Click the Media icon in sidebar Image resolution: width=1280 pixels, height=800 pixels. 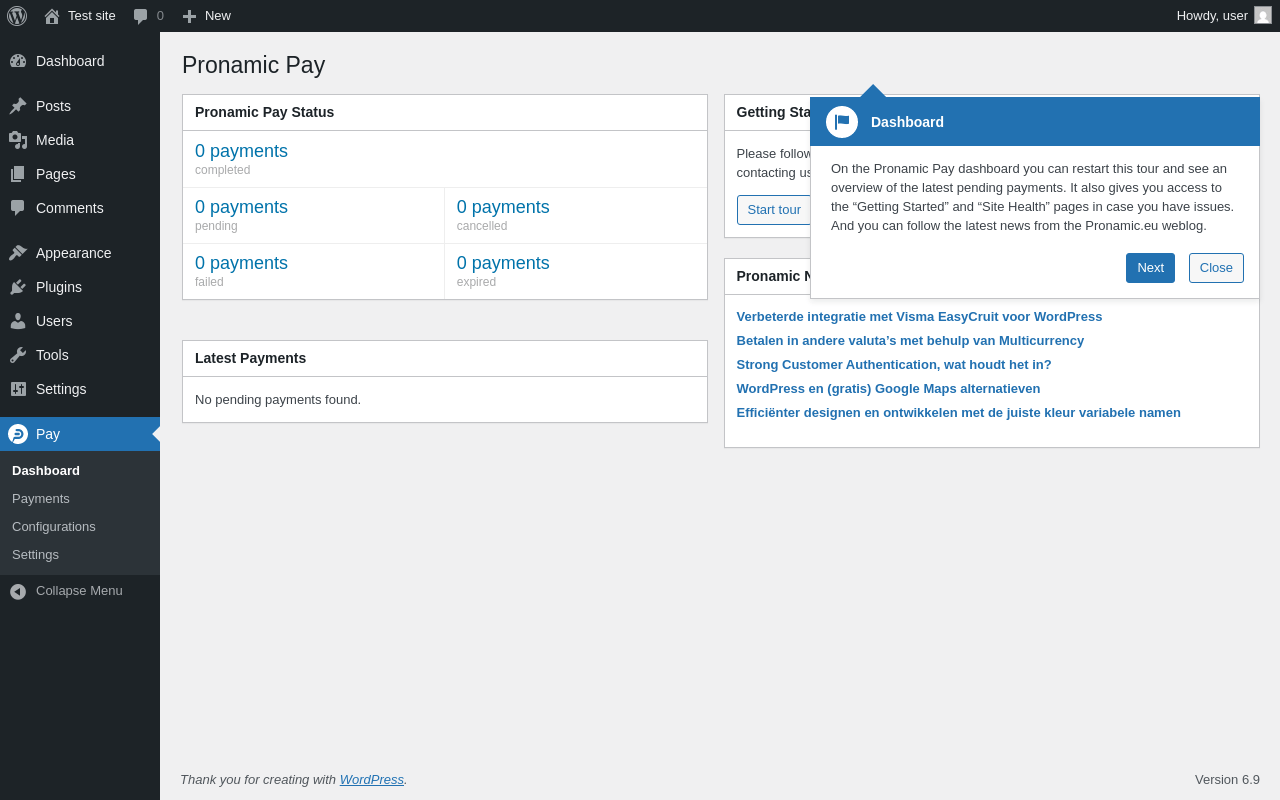[x=18, y=140]
